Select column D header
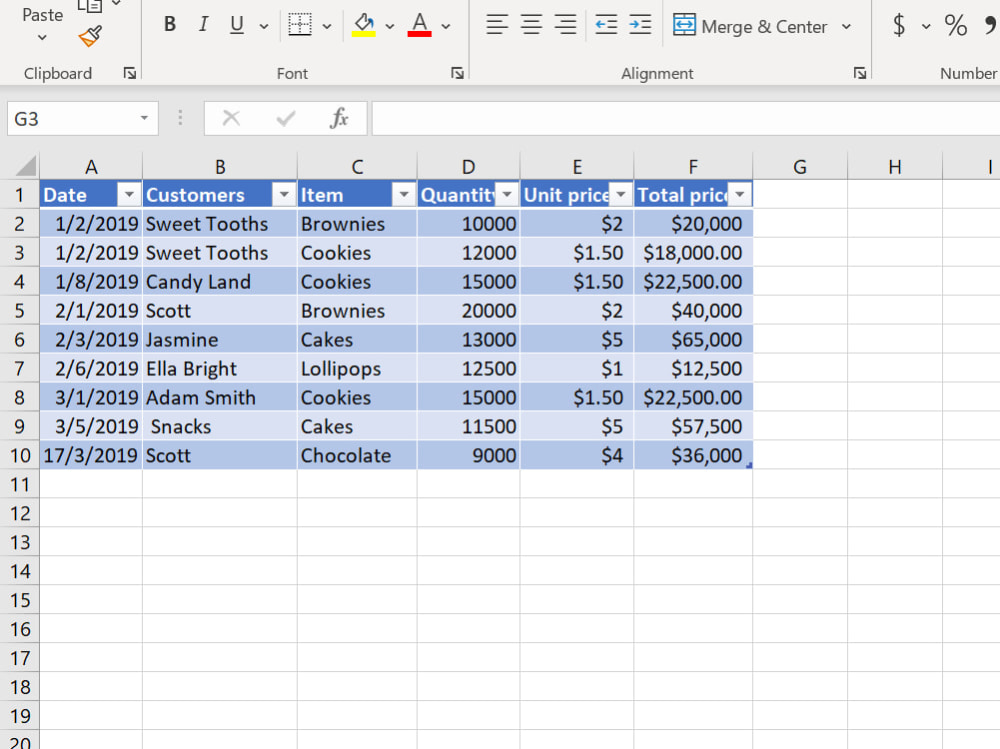 point(469,167)
